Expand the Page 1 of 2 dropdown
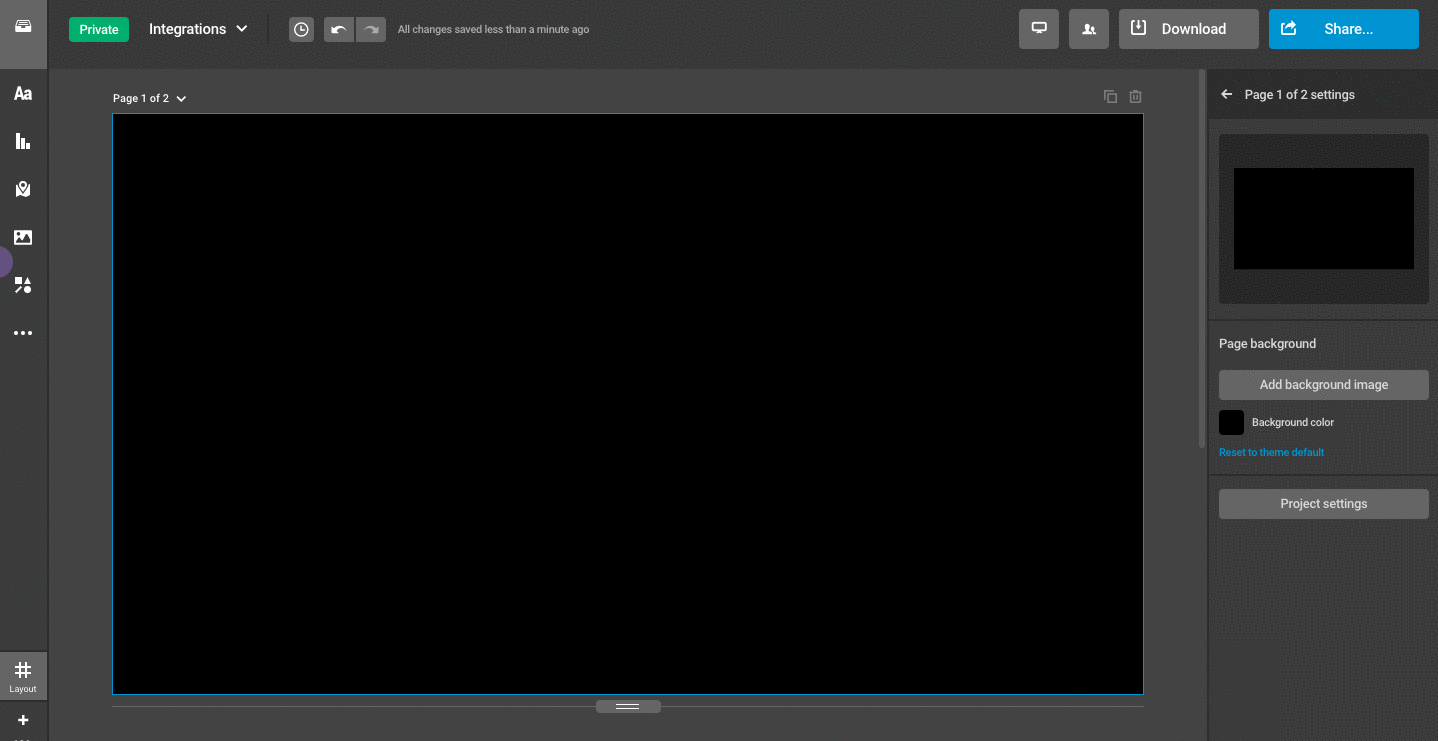Viewport: 1438px width, 741px height. 150,98
